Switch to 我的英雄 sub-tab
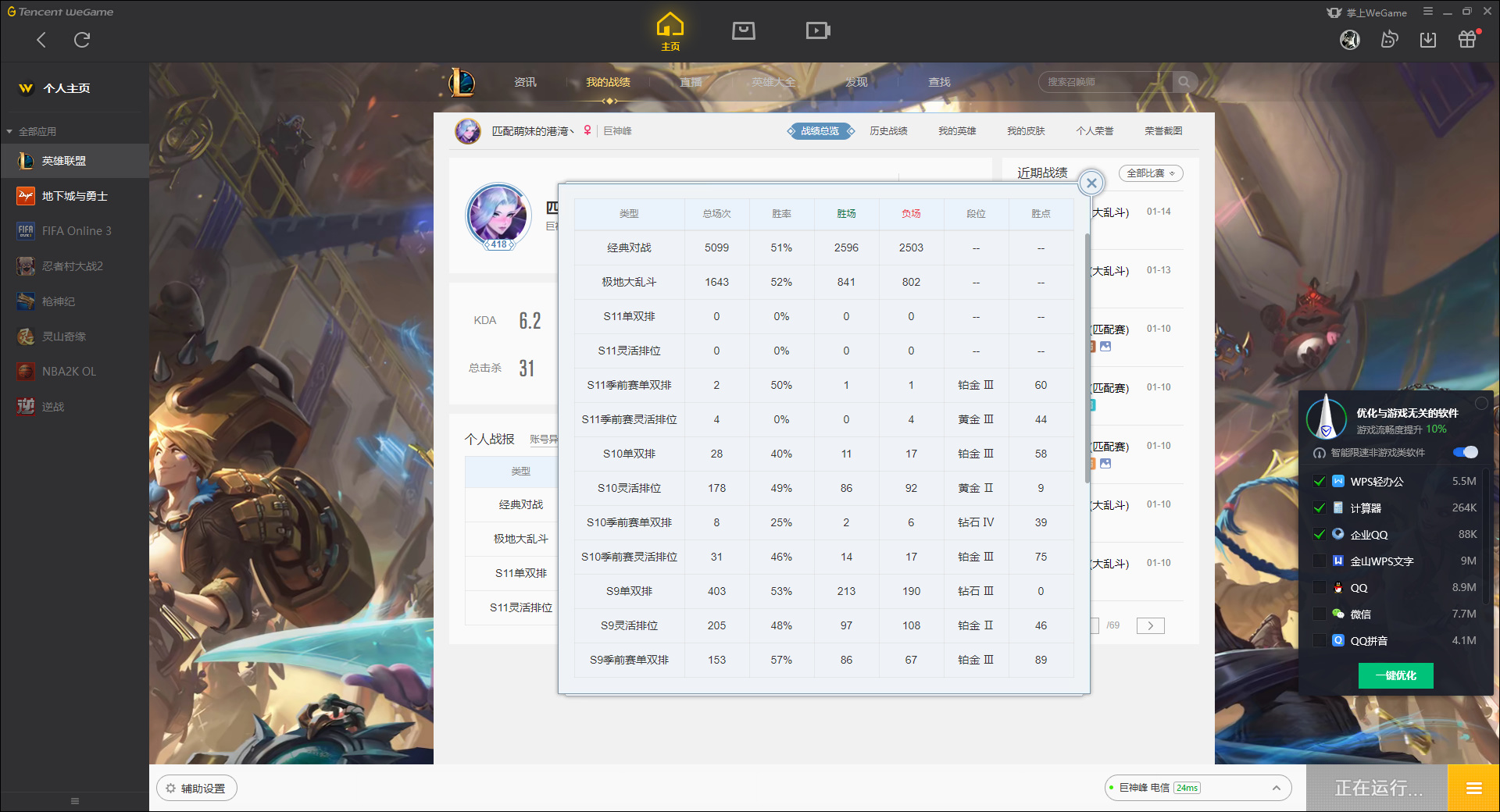Image resolution: width=1500 pixels, height=812 pixels. click(x=957, y=131)
